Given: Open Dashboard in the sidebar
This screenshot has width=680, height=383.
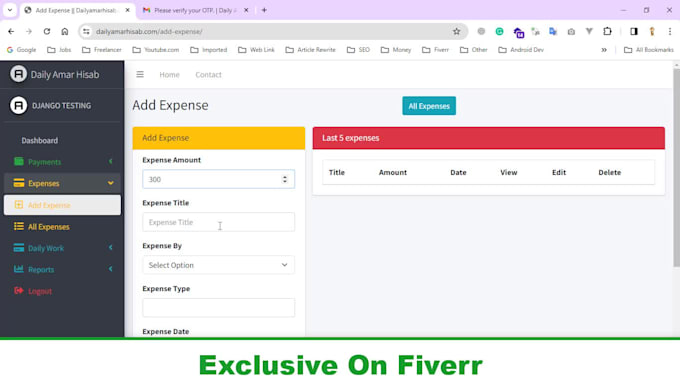Looking at the screenshot, I should coord(39,141).
